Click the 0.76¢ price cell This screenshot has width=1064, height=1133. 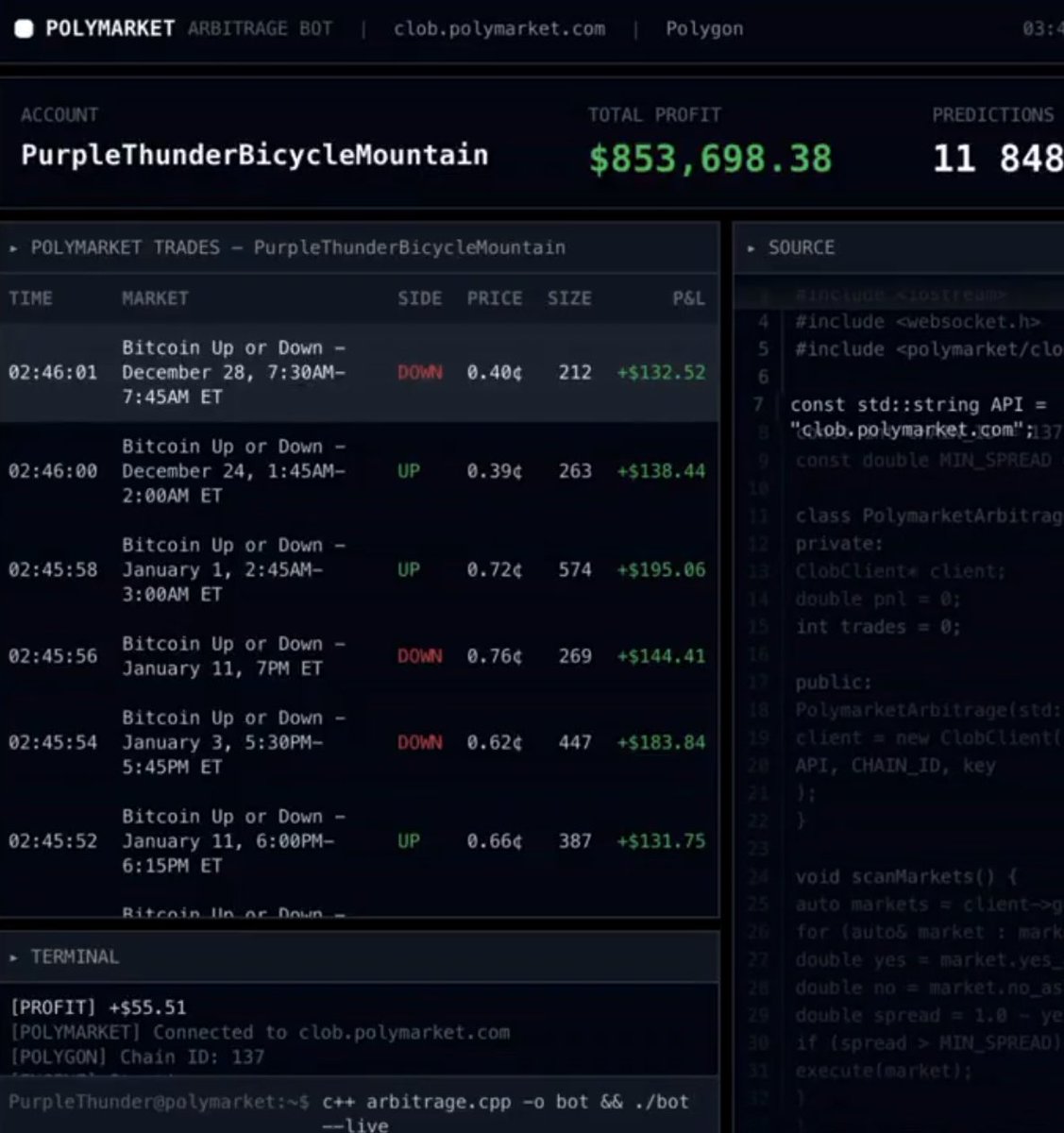tap(494, 656)
